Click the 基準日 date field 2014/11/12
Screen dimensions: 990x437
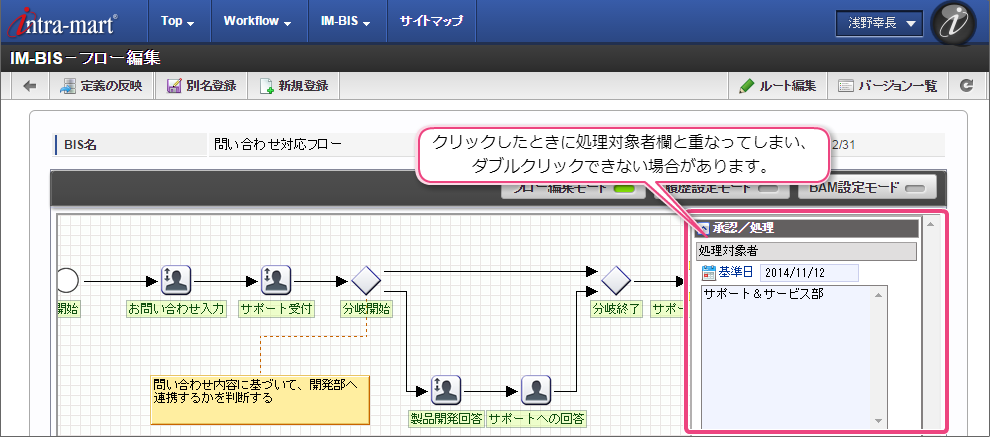pos(809,273)
